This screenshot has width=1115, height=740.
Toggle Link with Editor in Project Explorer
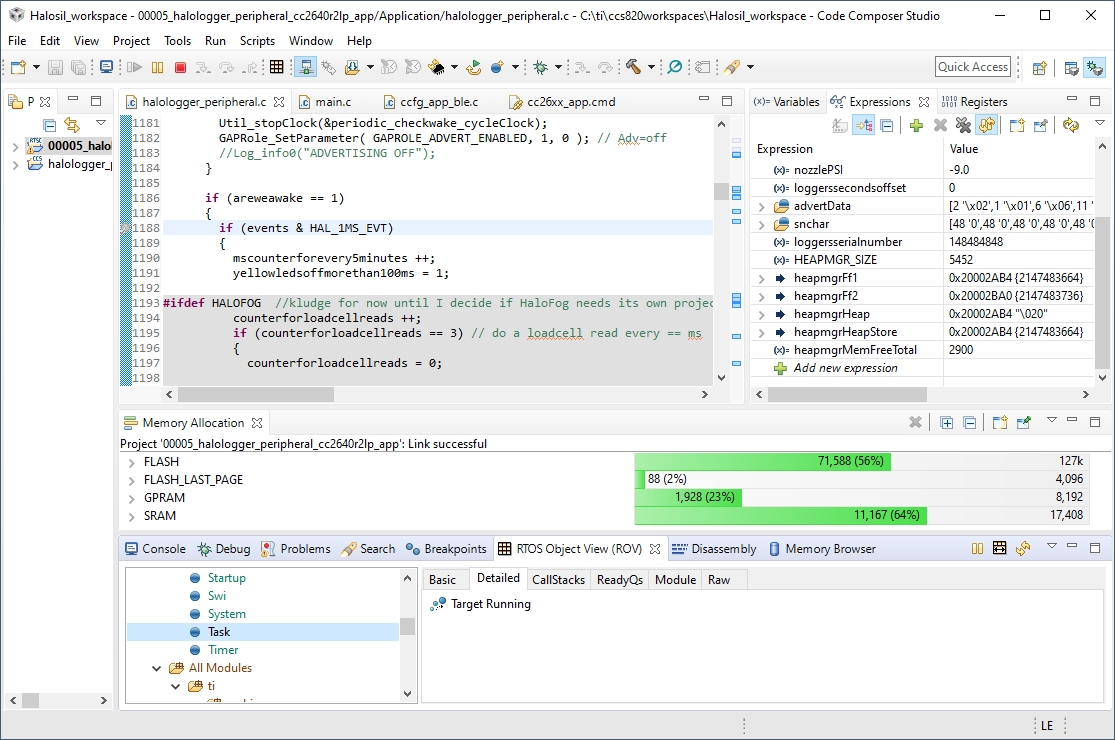pyautogui.click(x=72, y=125)
